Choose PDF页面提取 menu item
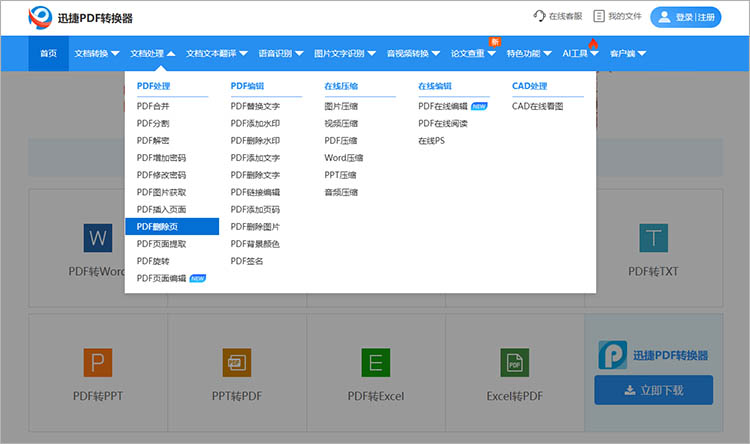 coord(161,244)
